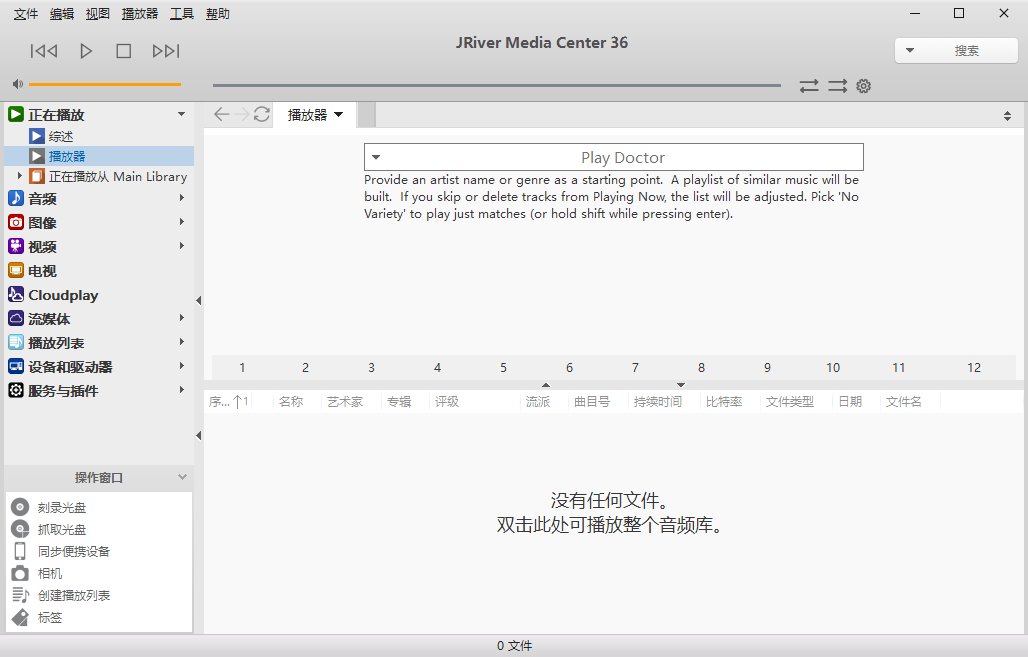Open the Play Doctor dropdown arrow

point(376,157)
